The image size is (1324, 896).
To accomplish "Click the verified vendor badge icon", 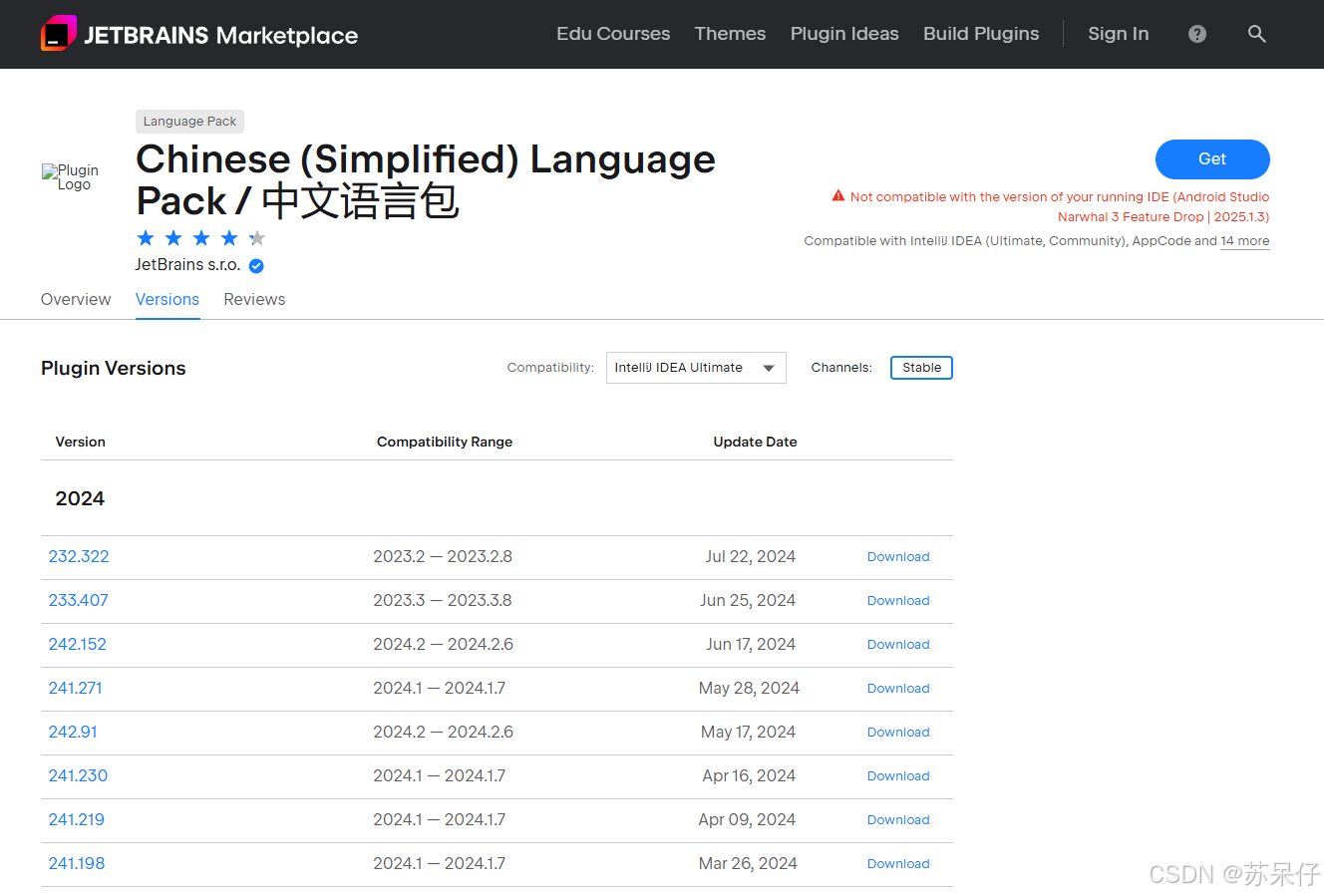I will [256, 265].
